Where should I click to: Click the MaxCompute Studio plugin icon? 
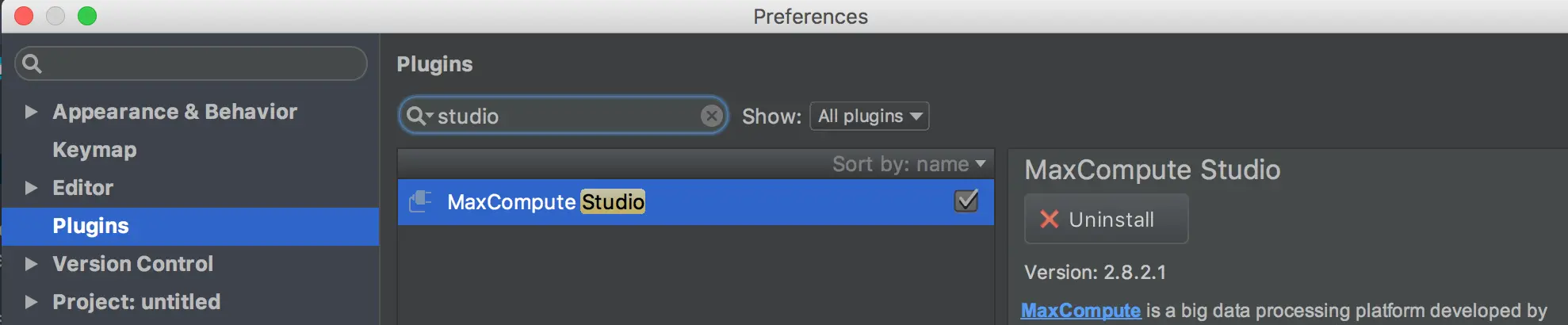pyautogui.click(x=420, y=202)
